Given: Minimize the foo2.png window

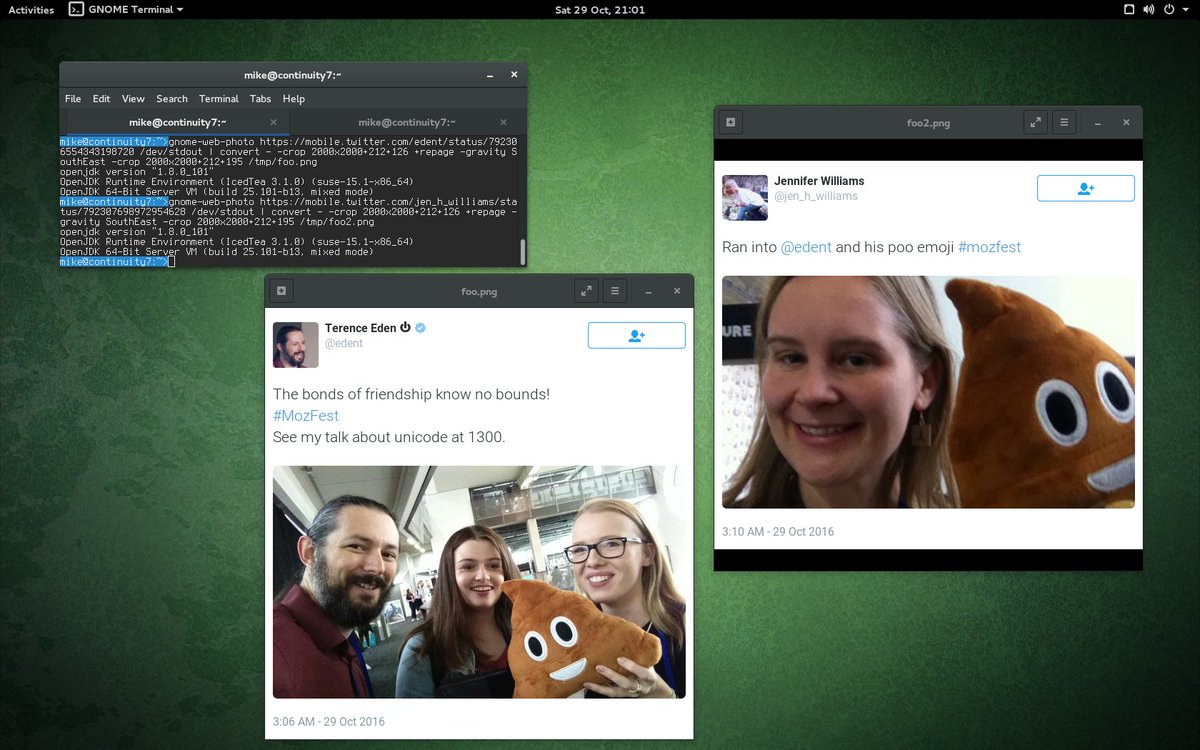Looking at the screenshot, I should [x=1097, y=122].
